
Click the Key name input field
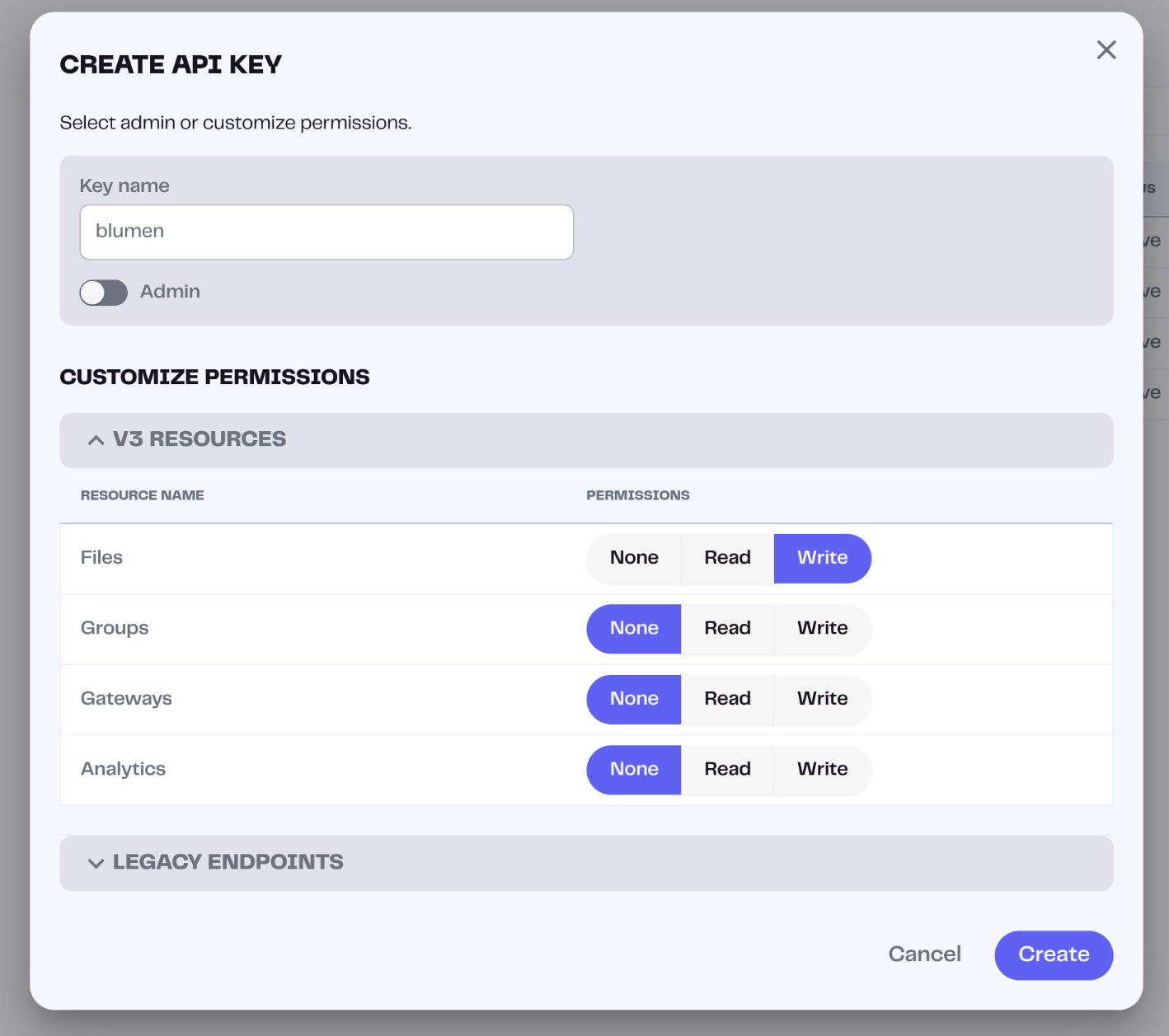[326, 232]
